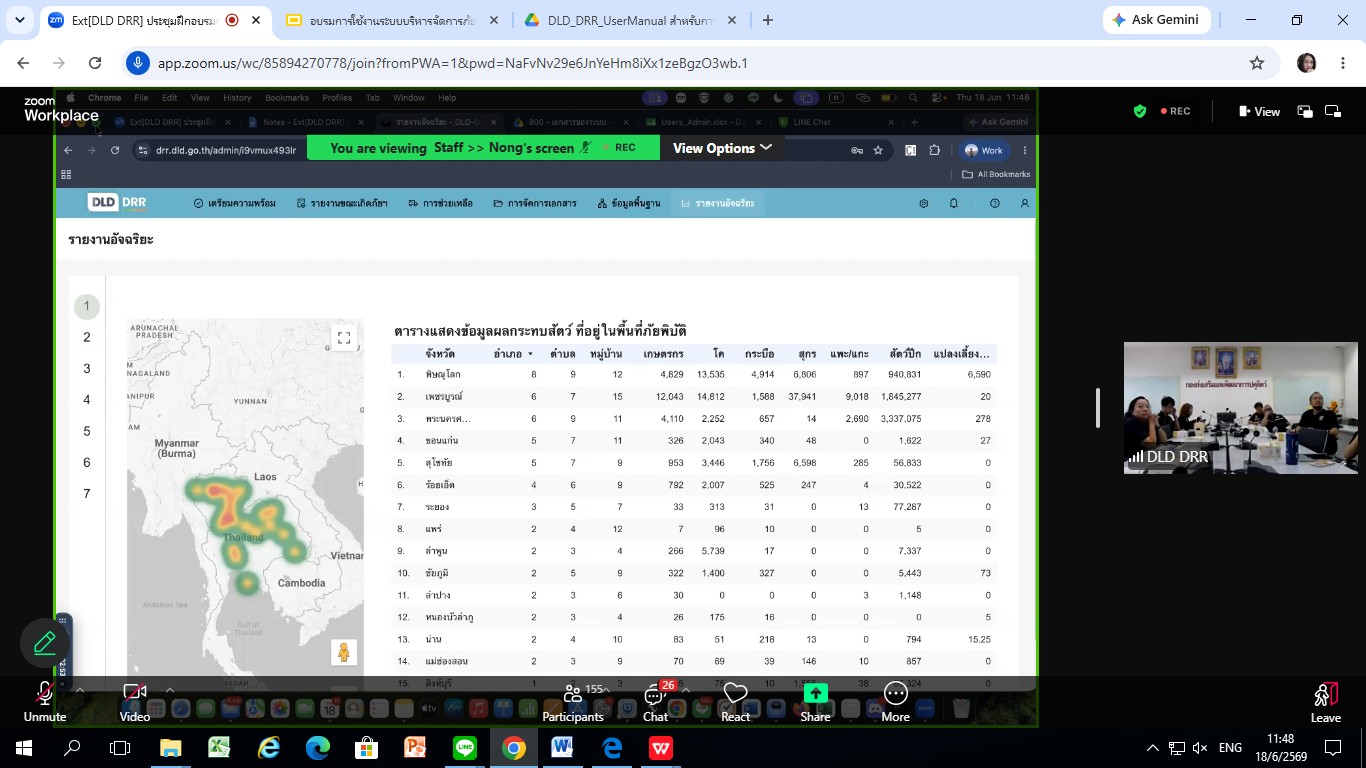The width and height of the screenshot is (1366, 768).
Task: Click the REC recording indicator
Action: 1174,111
